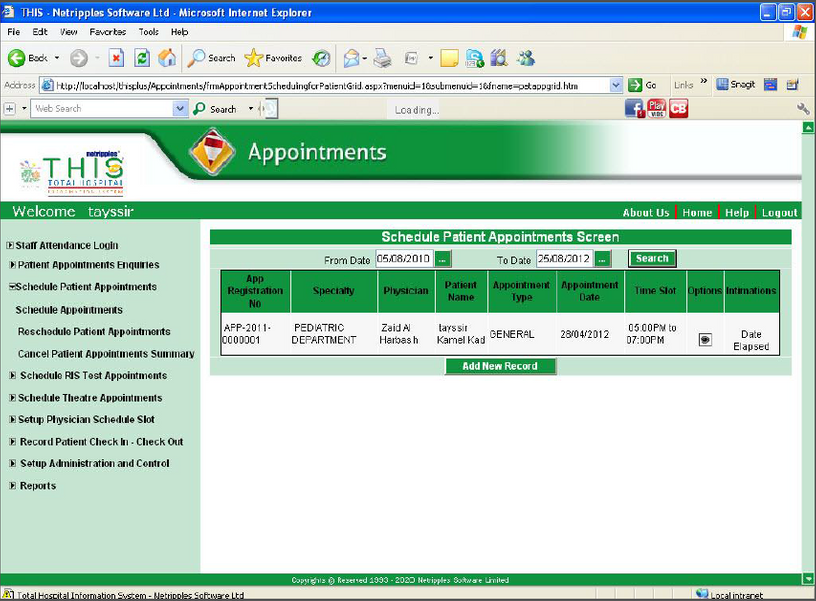The width and height of the screenshot is (816, 601).
Task: Open the Web Search combo dropdown
Action: (180, 108)
